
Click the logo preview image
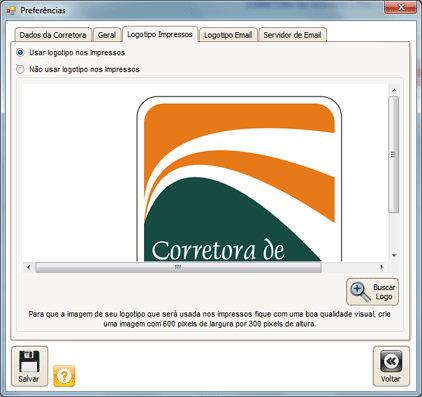pos(239,179)
